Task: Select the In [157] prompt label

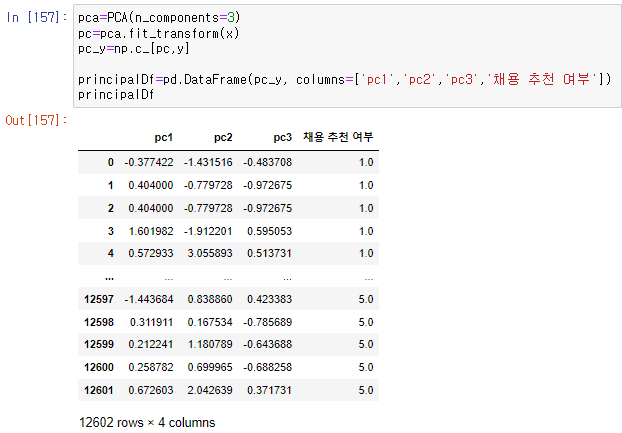Action: [36, 17]
